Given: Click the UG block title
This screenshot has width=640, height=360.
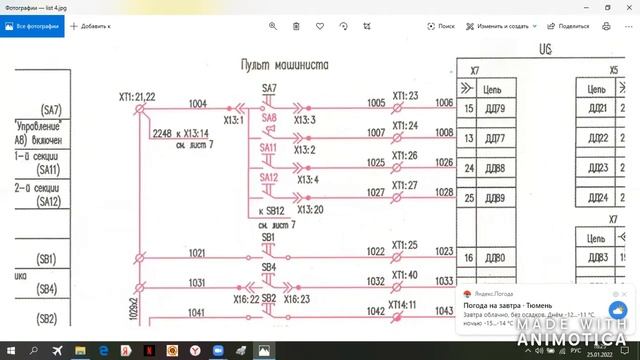Looking at the screenshot, I should point(545,49).
